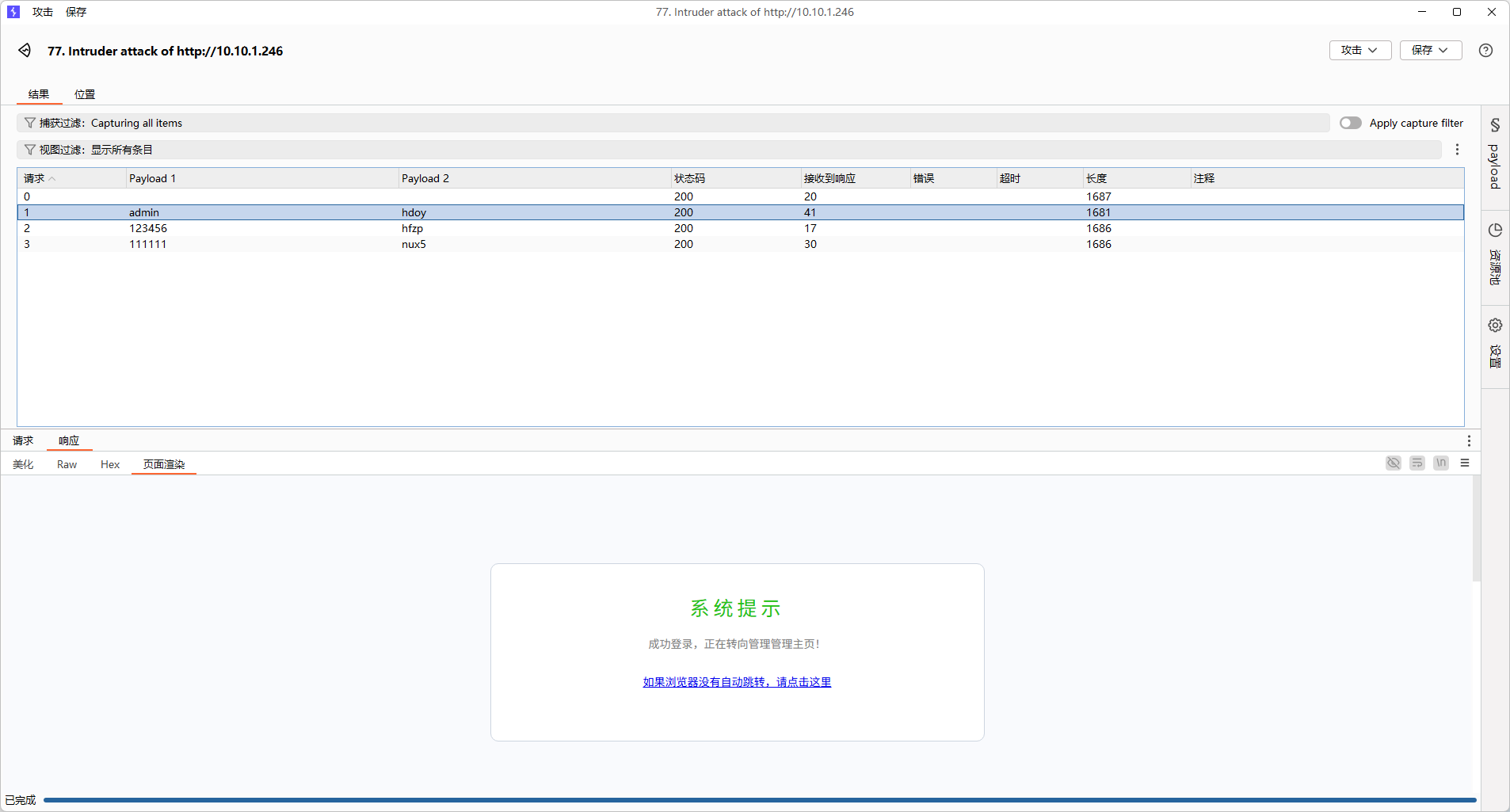Open the resource pool side panel icon
This screenshot has height=812, width=1510.
(x=1495, y=231)
